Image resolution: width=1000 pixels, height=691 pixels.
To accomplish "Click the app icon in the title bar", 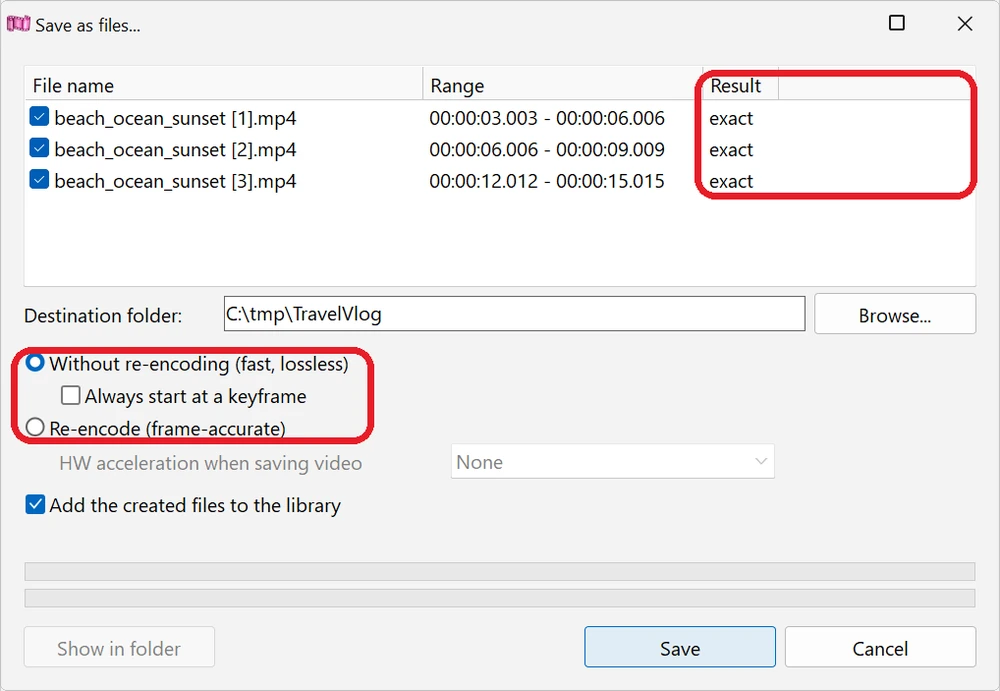I will pyautogui.click(x=18, y=24).
